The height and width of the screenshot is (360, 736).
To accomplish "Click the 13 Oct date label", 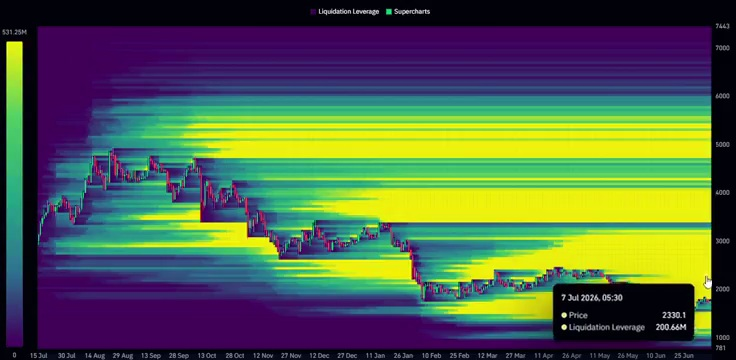I will pyautogui.click(x=207, y=355).
